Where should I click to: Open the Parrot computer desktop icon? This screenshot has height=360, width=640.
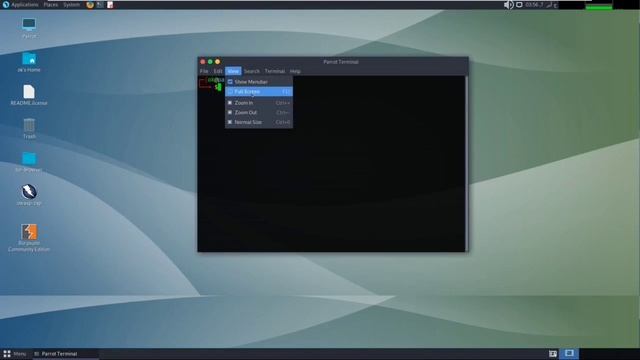coord(29,24)
